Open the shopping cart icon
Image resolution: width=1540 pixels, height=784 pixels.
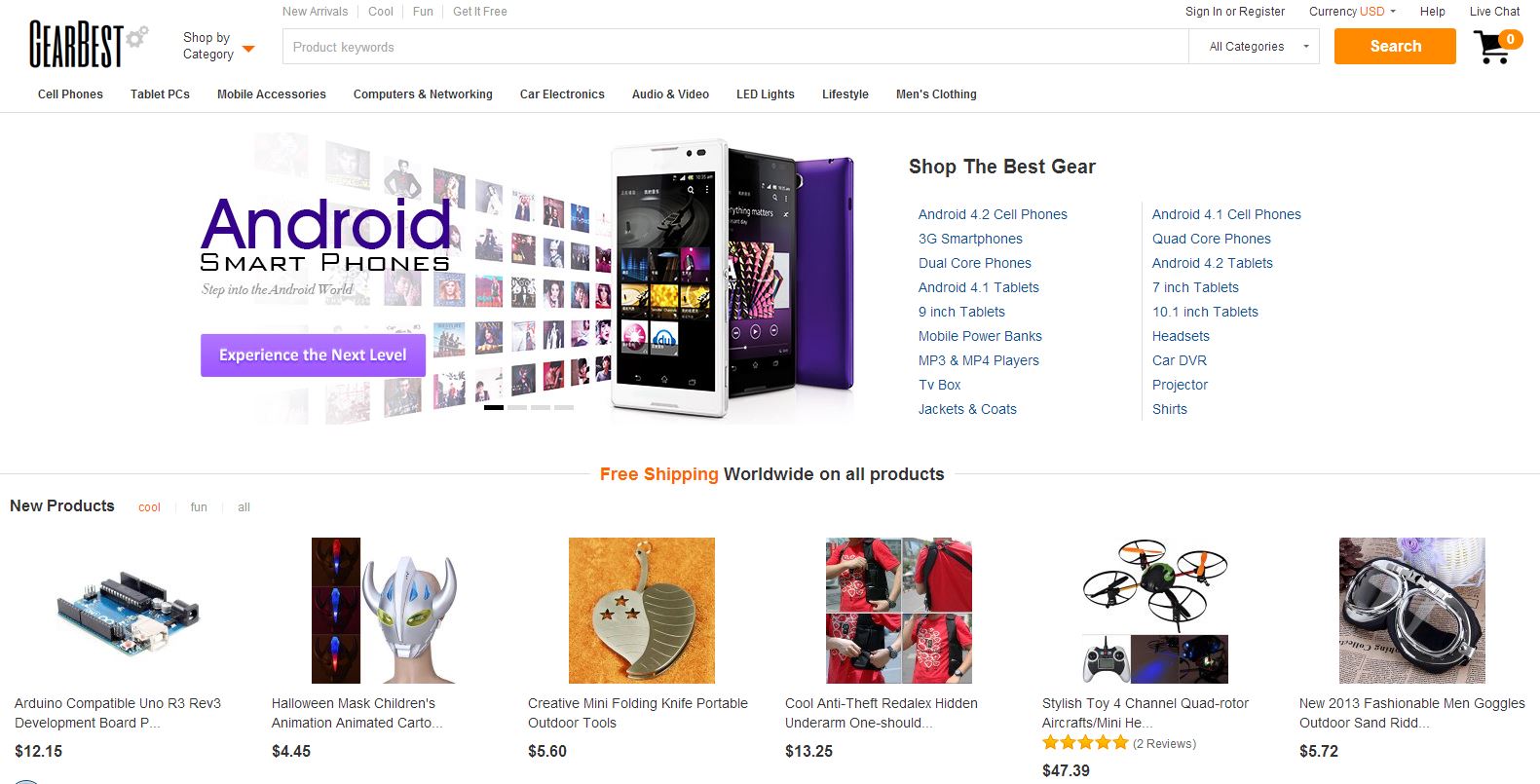coord(1493,47)
